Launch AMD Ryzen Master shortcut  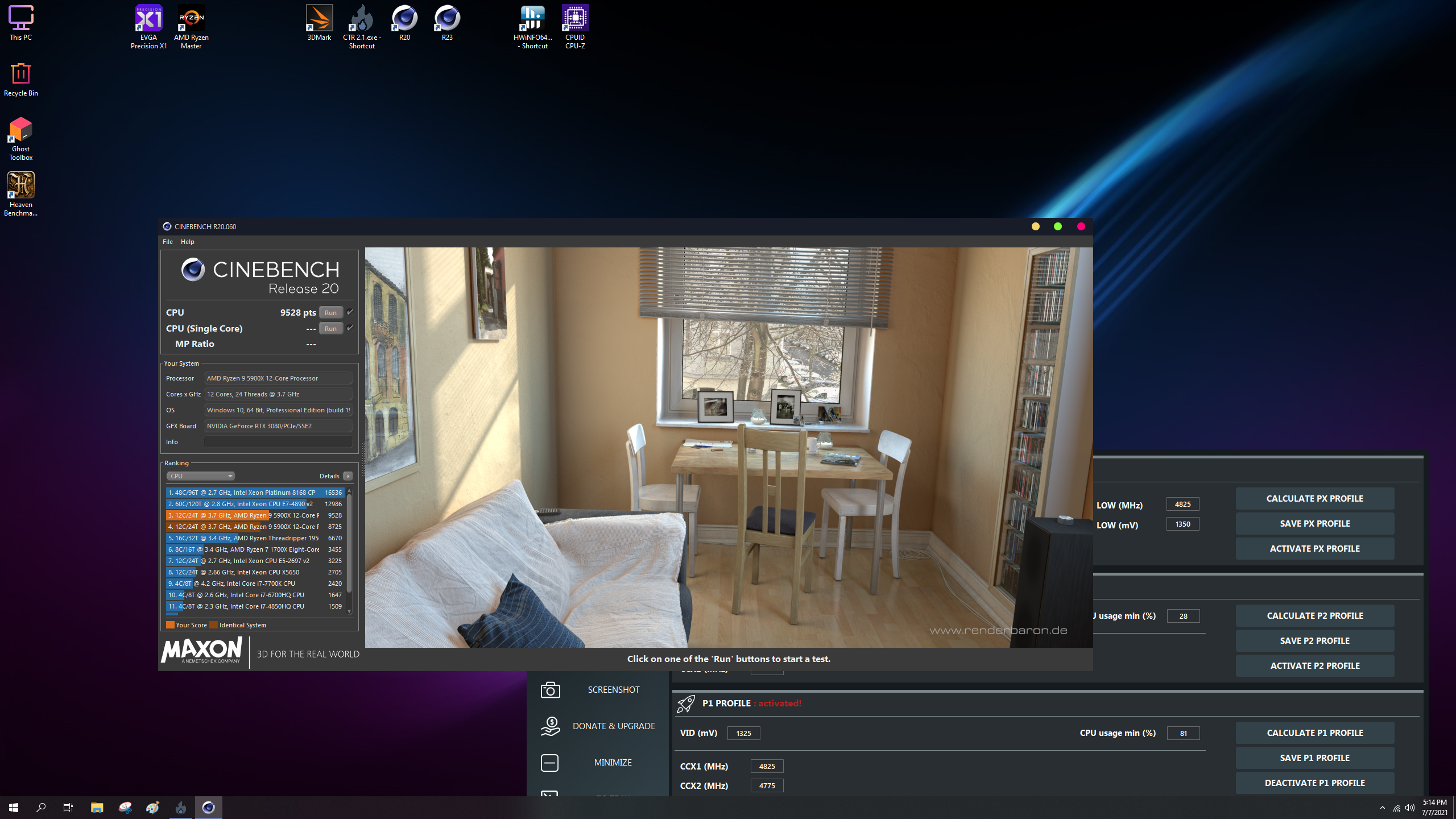pos(191,27)
